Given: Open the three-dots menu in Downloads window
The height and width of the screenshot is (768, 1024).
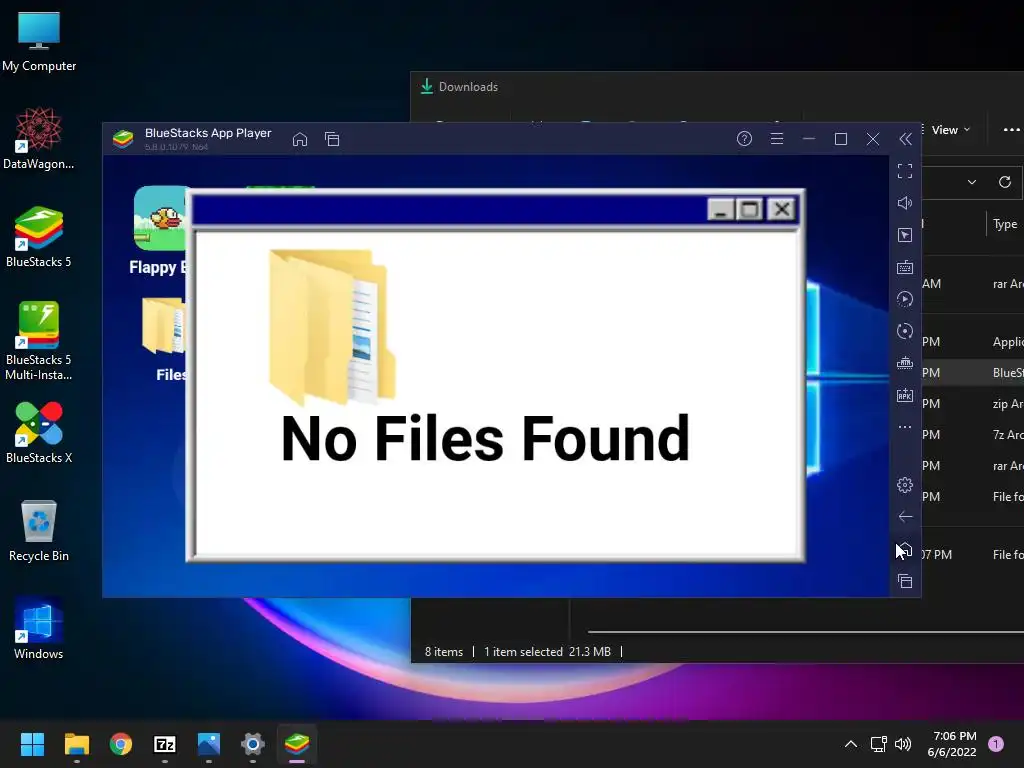Looking at the screenshot, I should click(x=1012, y=130).
